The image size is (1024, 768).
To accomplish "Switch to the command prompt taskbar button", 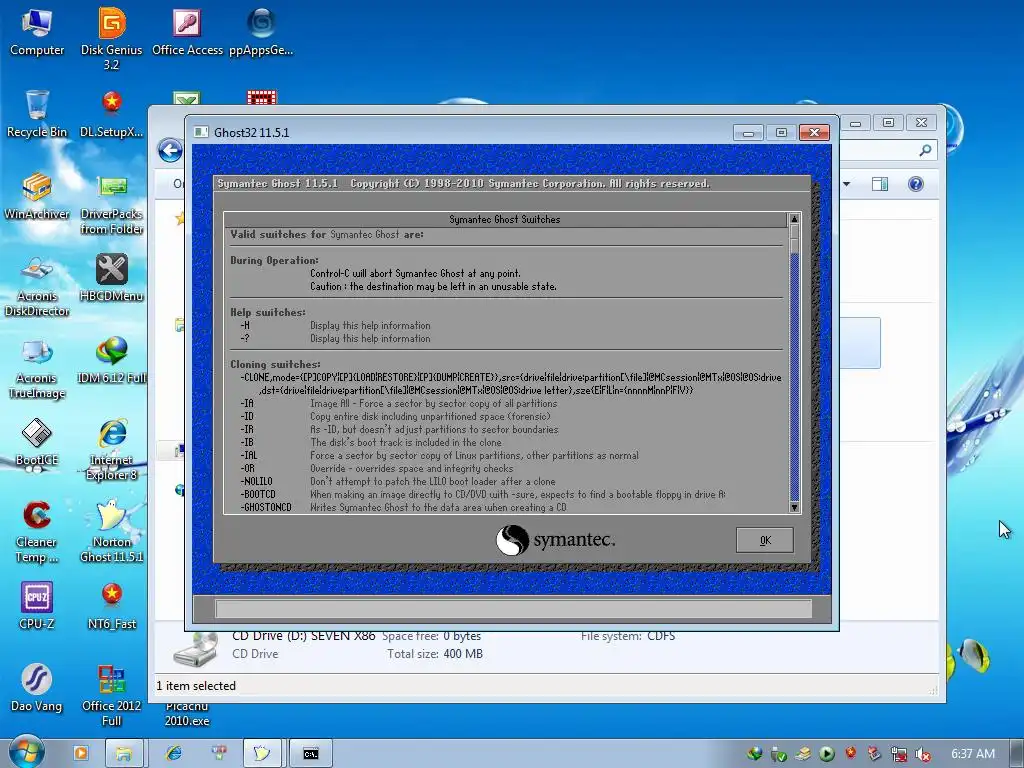I will pyautogui.click(x=311, y=753).
